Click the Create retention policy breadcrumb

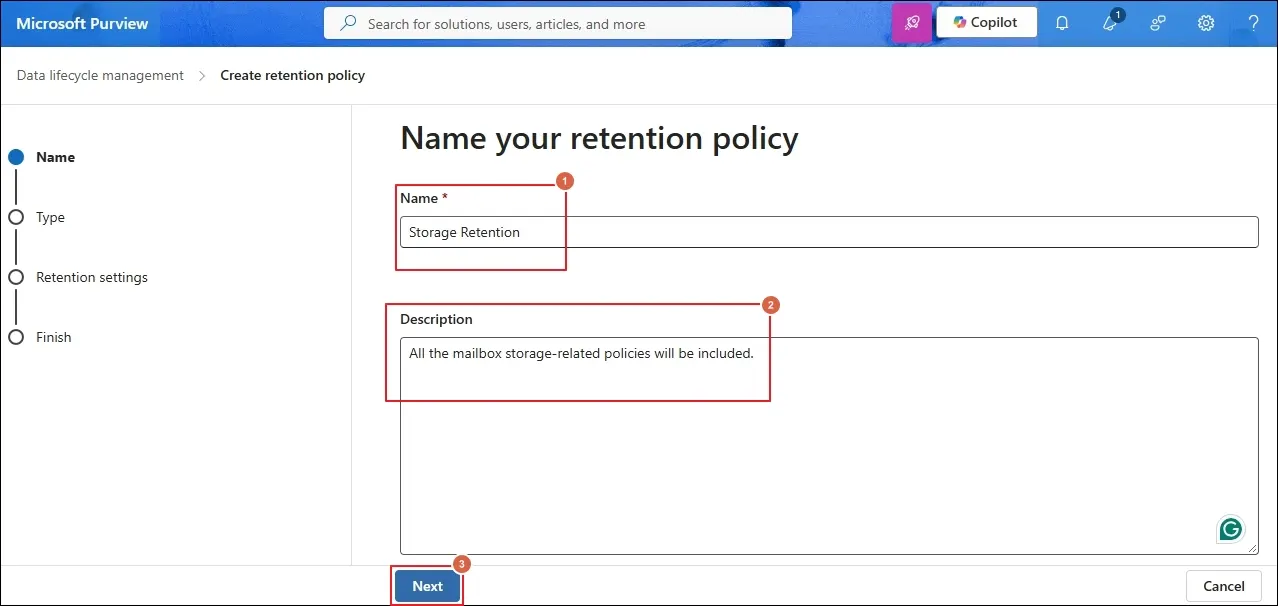(x=293, y=75)
